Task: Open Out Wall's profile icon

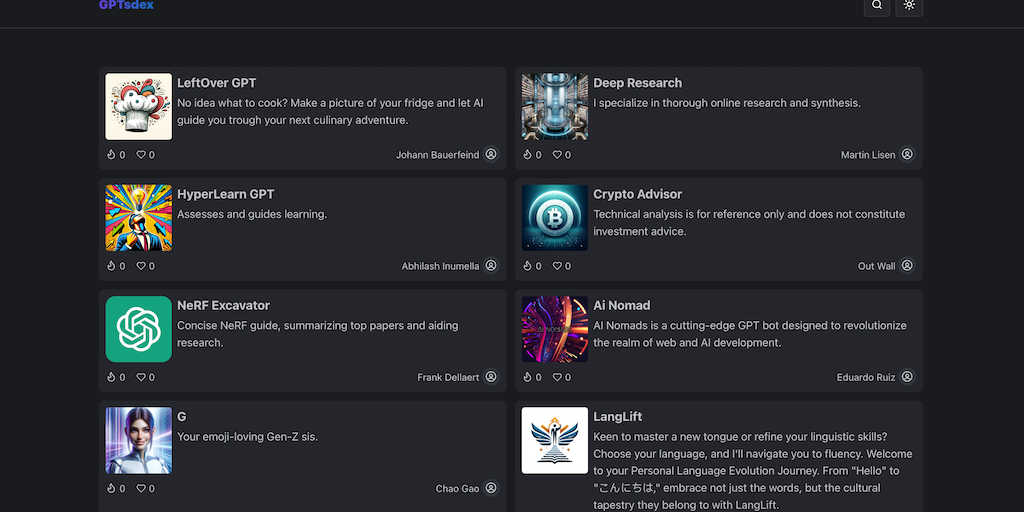Action: [x=907, y=265]
